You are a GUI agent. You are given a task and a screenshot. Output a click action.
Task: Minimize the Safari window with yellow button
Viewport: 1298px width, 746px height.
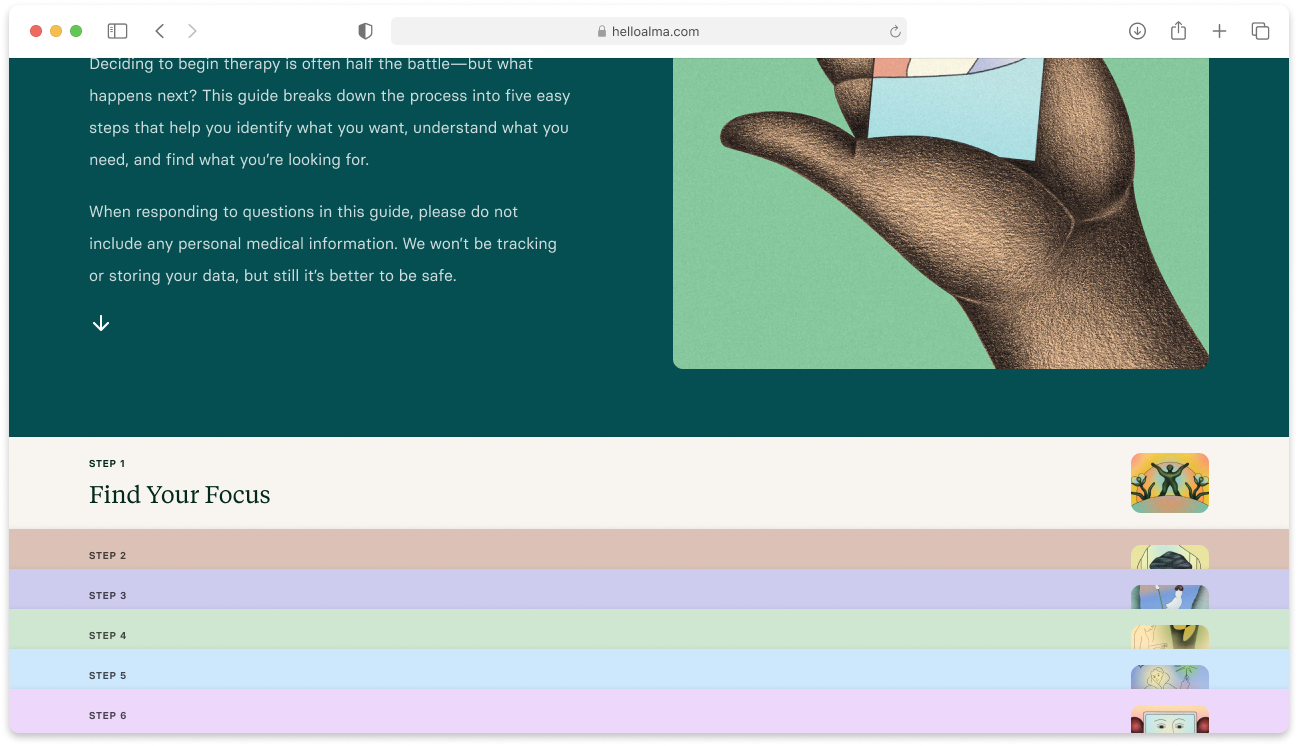tap(56, 31)
